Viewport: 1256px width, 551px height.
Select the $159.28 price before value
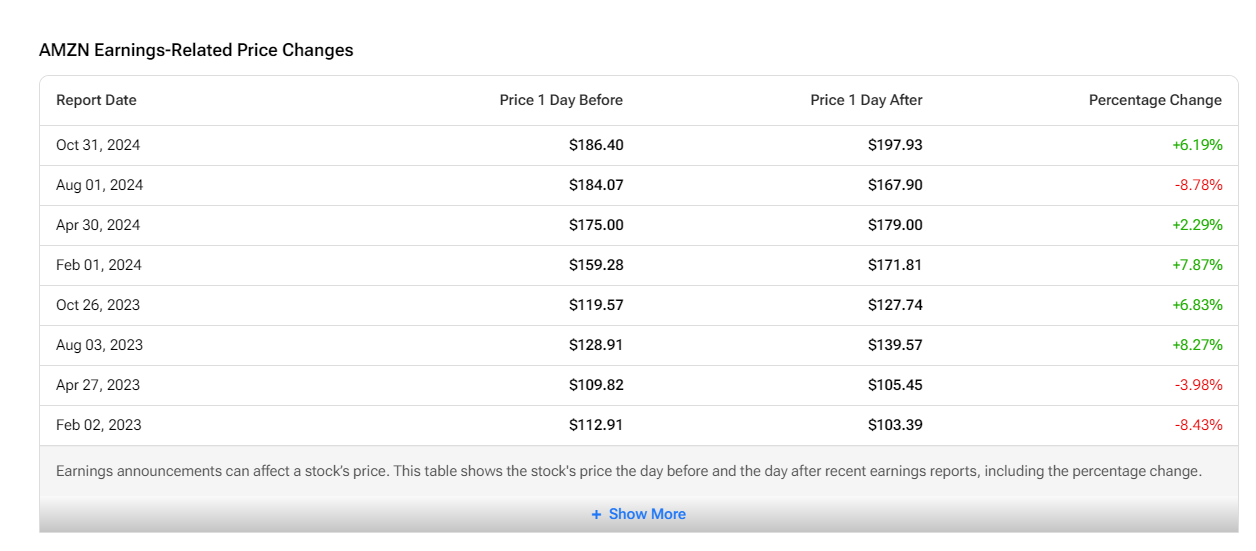click(596, 265)
